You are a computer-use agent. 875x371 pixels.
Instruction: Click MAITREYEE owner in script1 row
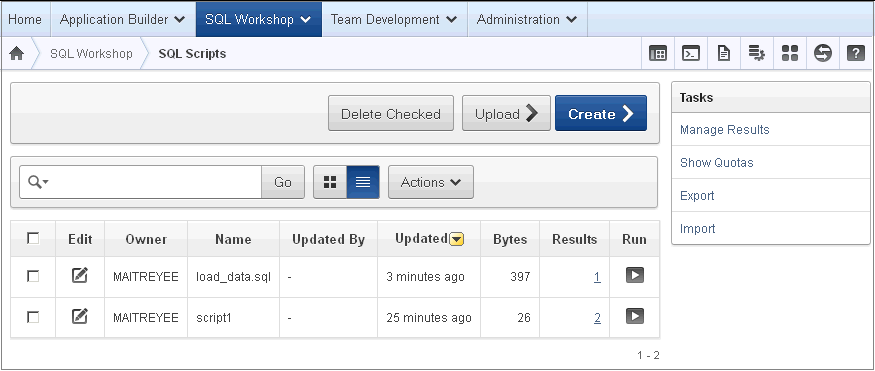[146, 318]
